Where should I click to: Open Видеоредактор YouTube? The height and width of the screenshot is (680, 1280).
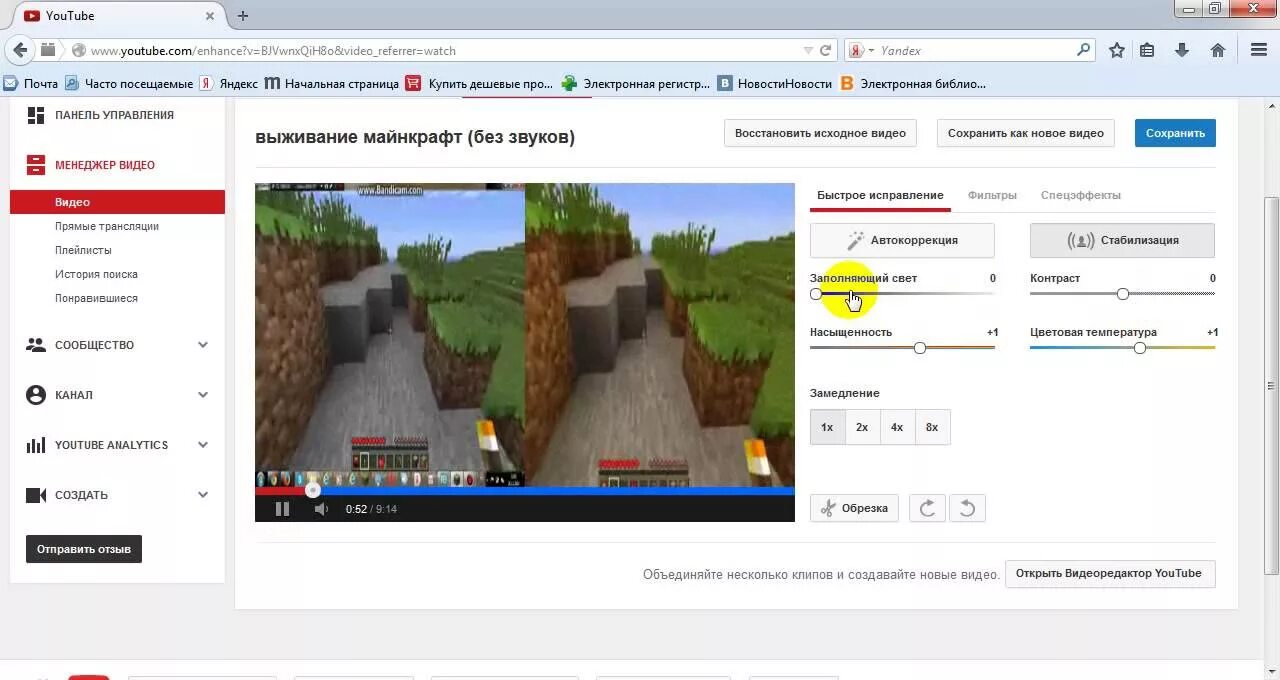click(1110, 574)
